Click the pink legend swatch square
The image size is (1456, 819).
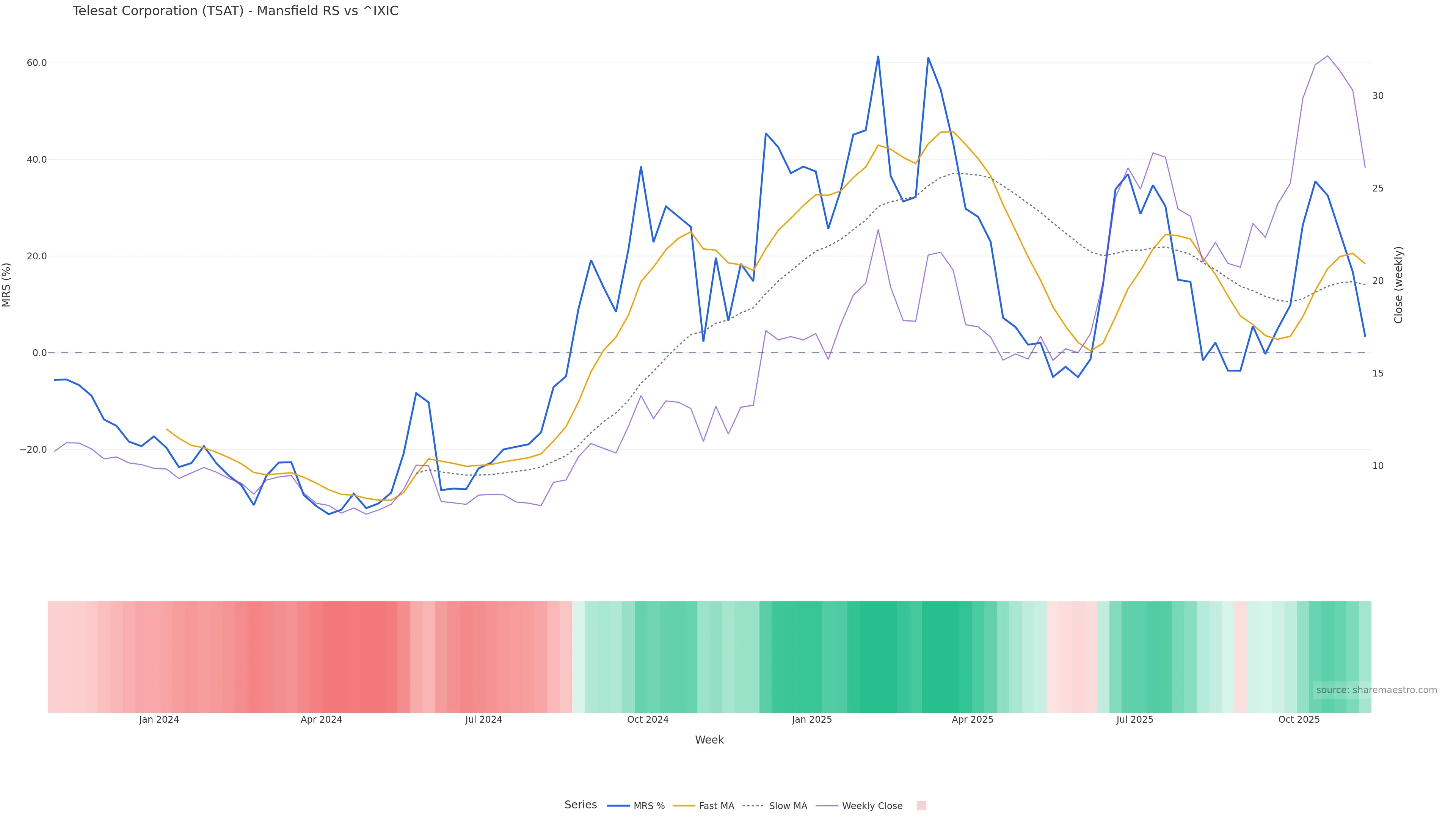(921, 806)
